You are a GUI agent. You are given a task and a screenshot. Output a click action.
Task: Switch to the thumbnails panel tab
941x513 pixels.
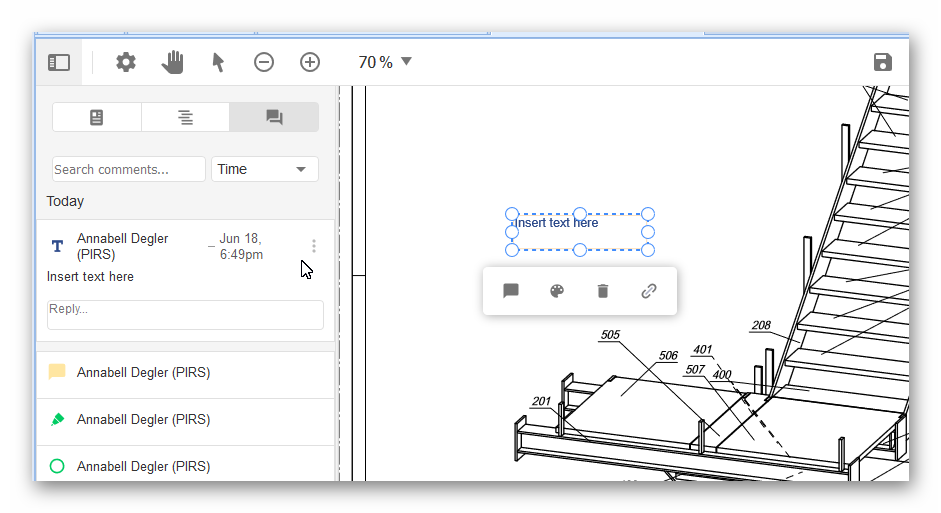pos(96,117)
